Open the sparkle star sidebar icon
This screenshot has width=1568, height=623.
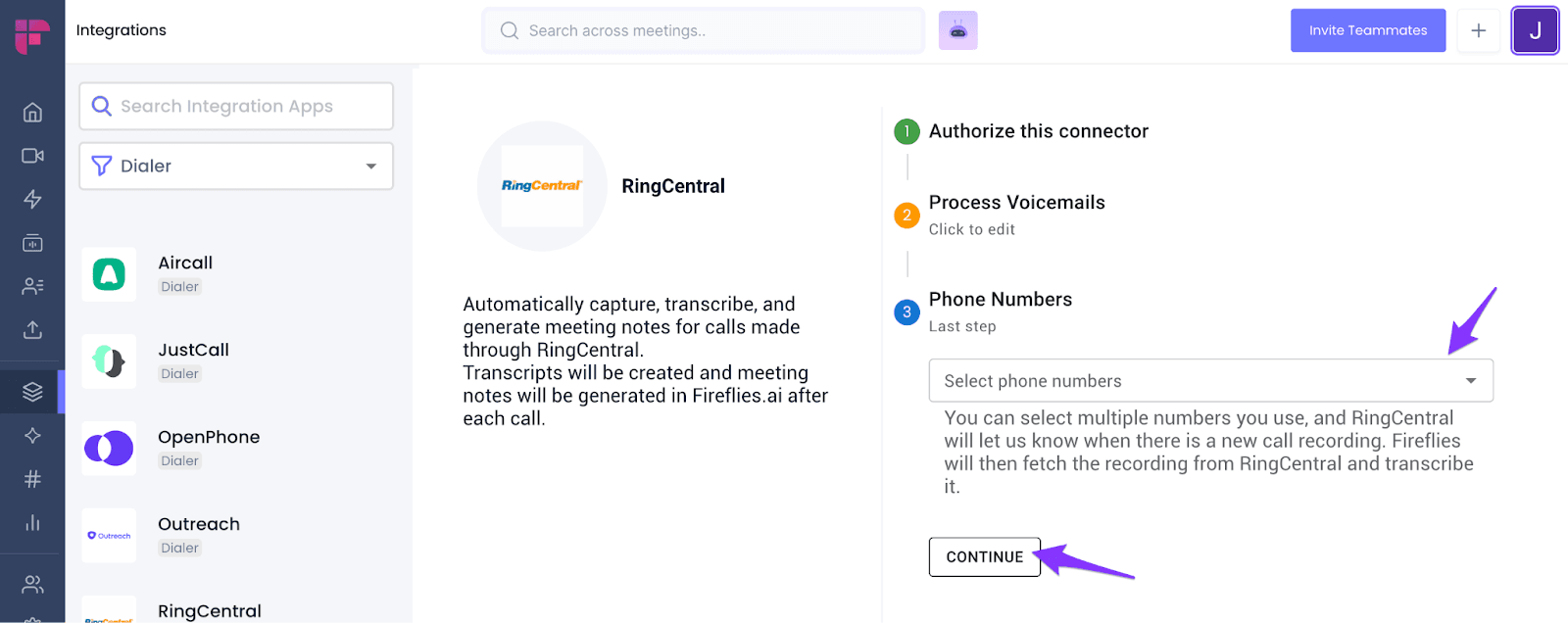[32, 435]
